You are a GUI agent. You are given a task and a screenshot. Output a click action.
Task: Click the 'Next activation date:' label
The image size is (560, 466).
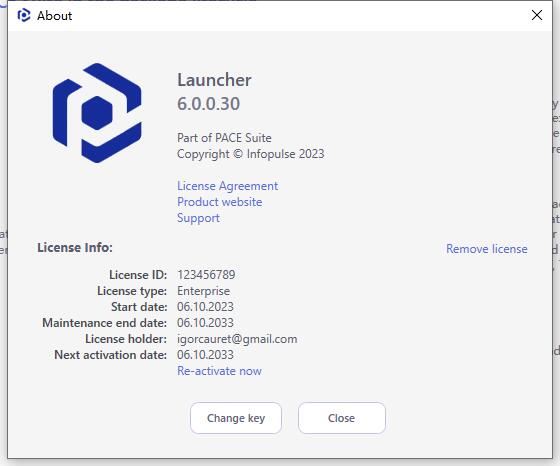point(110,355)
